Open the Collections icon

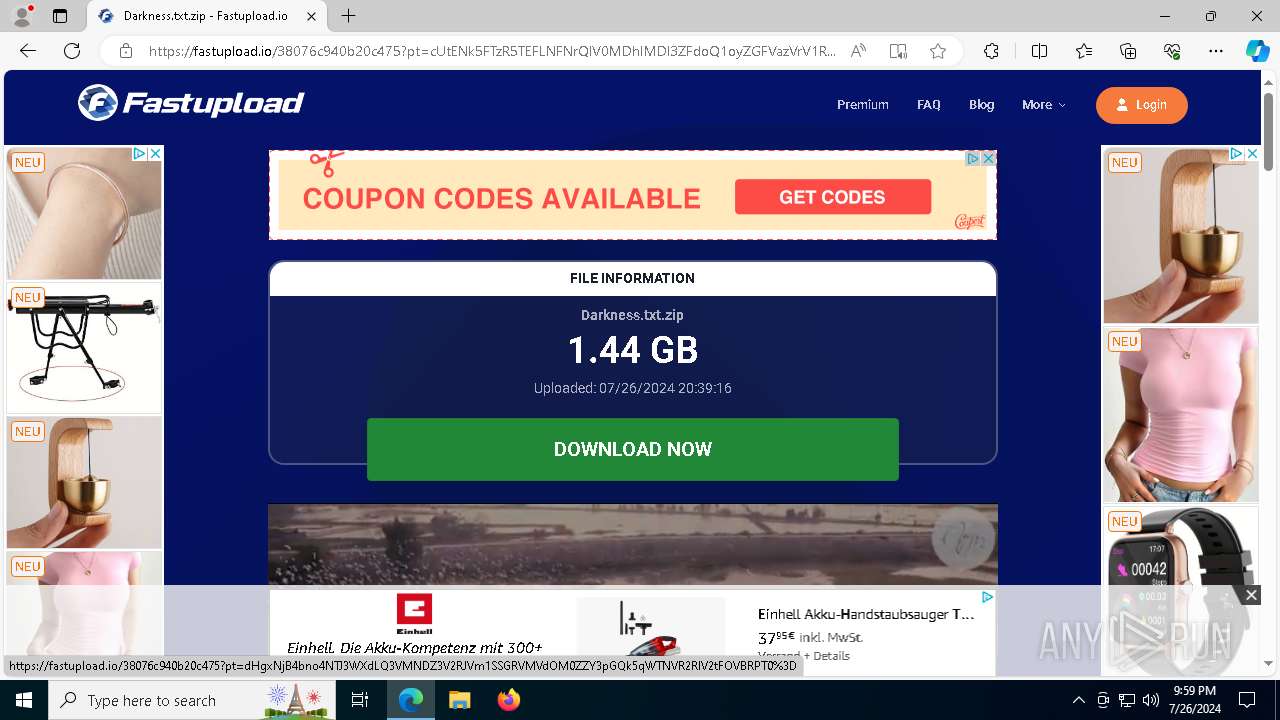tap(1128, 51)
